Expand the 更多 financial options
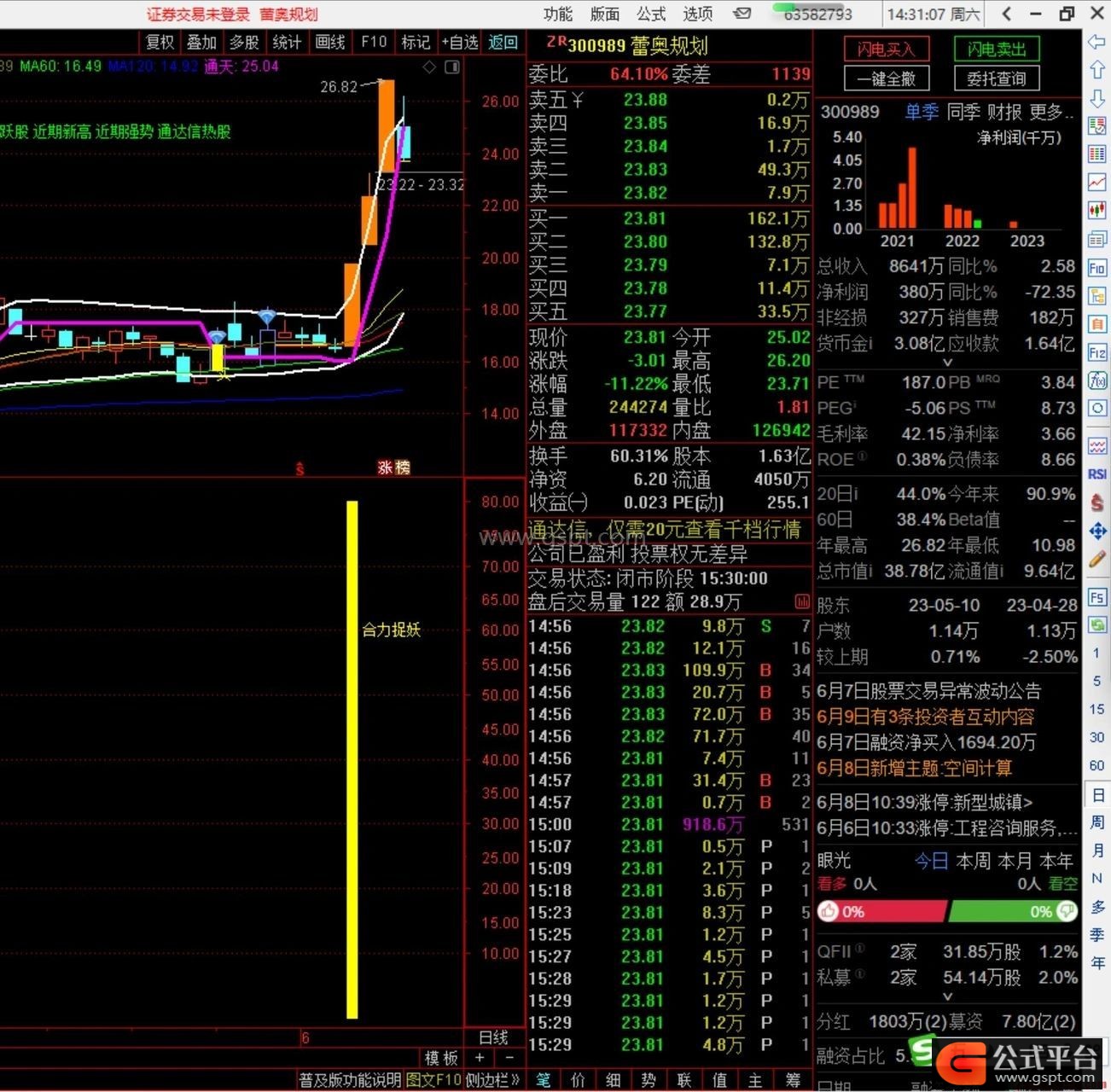 pos(1052,112)
